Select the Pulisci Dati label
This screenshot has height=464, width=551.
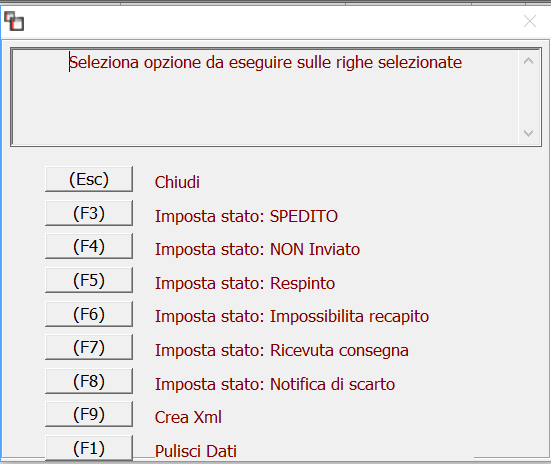click(x=196, y=451)
